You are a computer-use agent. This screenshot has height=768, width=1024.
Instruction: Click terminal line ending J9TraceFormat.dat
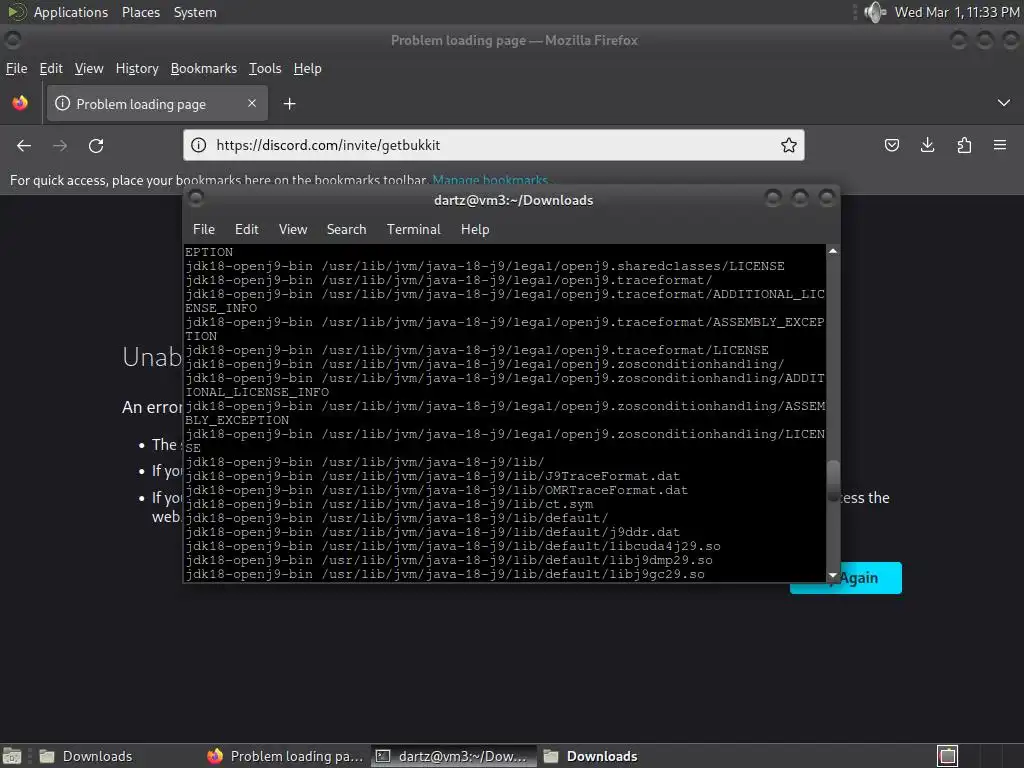click(432, 476)
